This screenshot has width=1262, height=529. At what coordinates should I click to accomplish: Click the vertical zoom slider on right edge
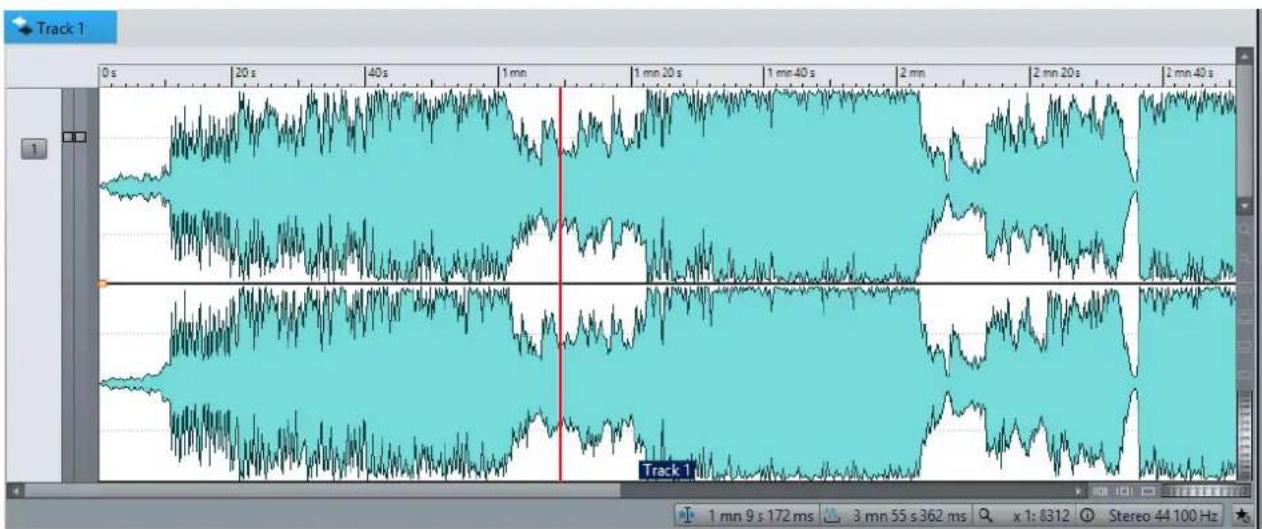pos(1244,435)
